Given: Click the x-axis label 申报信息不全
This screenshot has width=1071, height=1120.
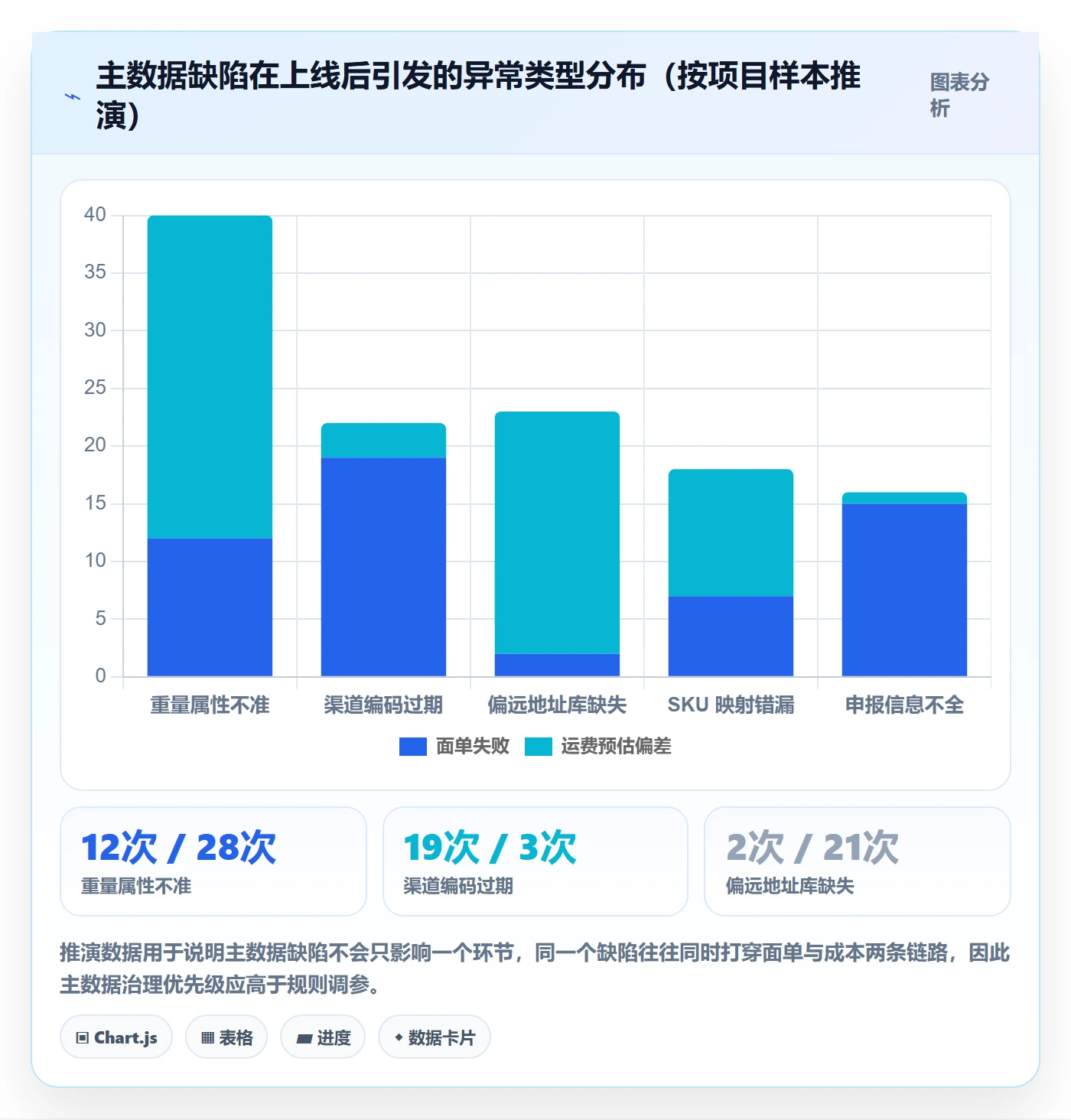Looking at the screenshot, I should coord(904,705).
